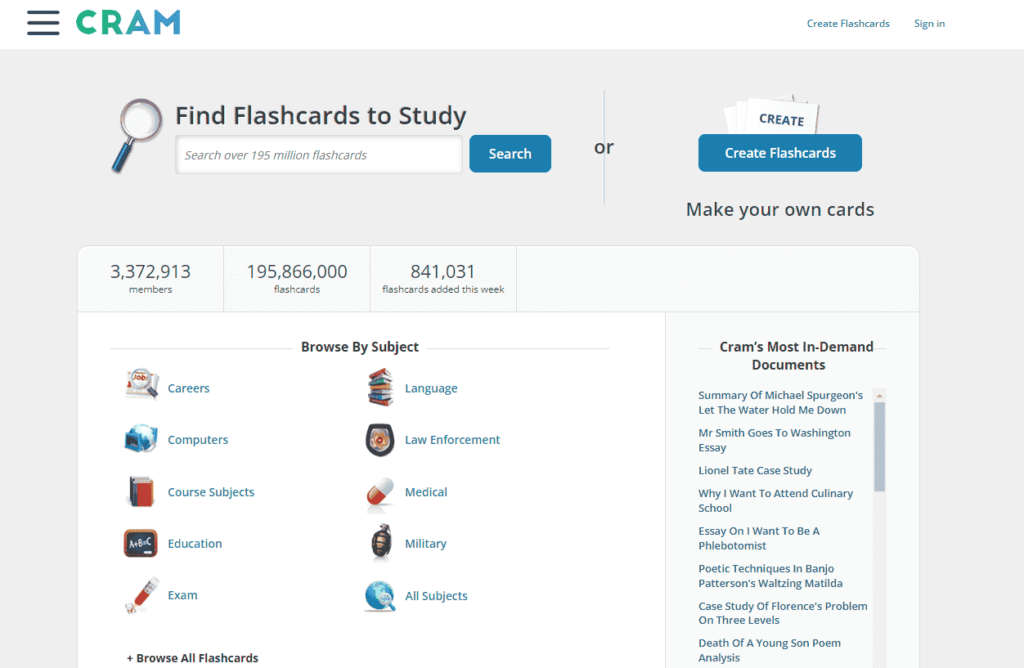The image size is (1024, 668).
Task: Click the Careers subject icon
Action: pyautogui.click(x=142, y=385)
